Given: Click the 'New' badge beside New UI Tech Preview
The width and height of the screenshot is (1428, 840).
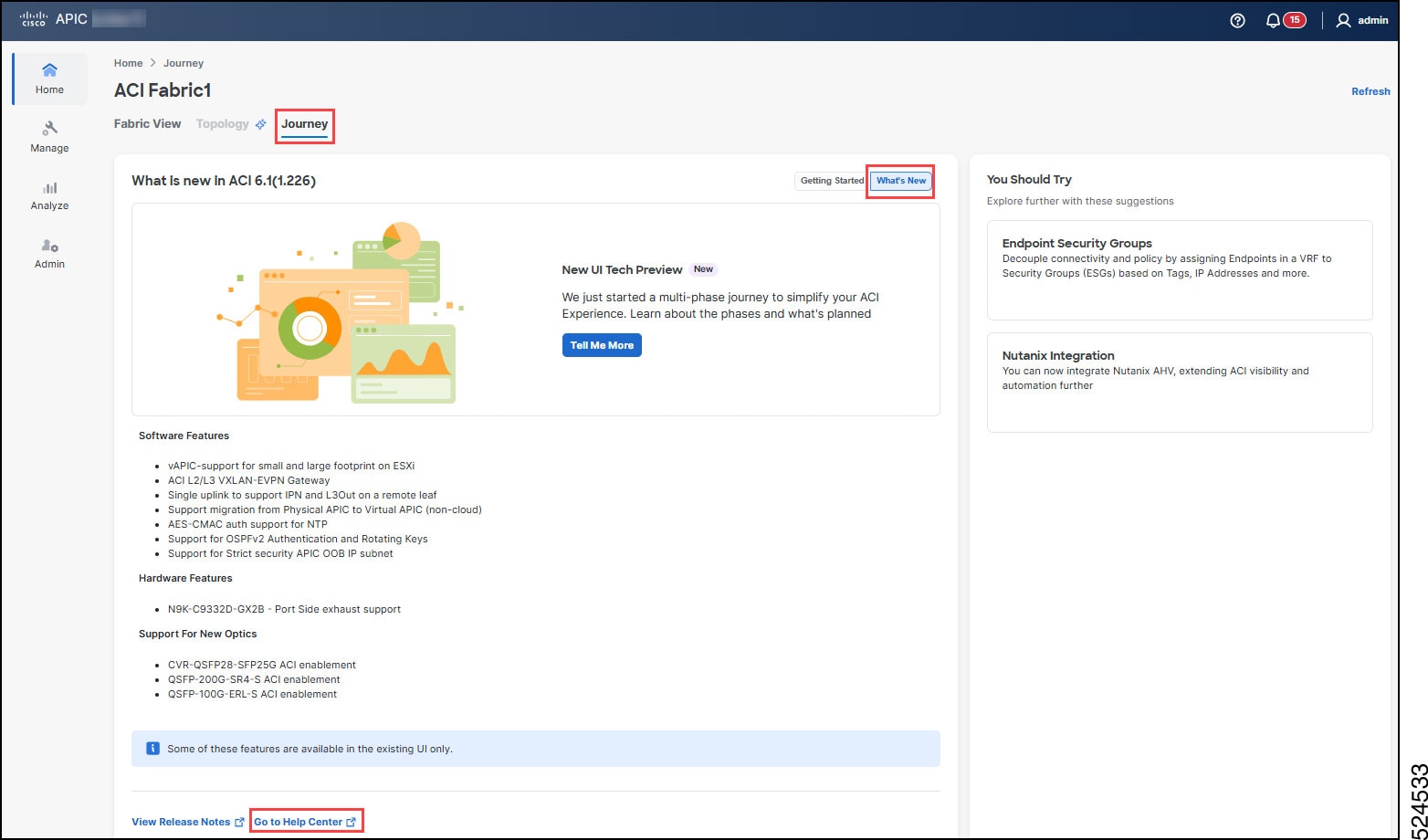Looking at the screenshot, I should point(703,269).
